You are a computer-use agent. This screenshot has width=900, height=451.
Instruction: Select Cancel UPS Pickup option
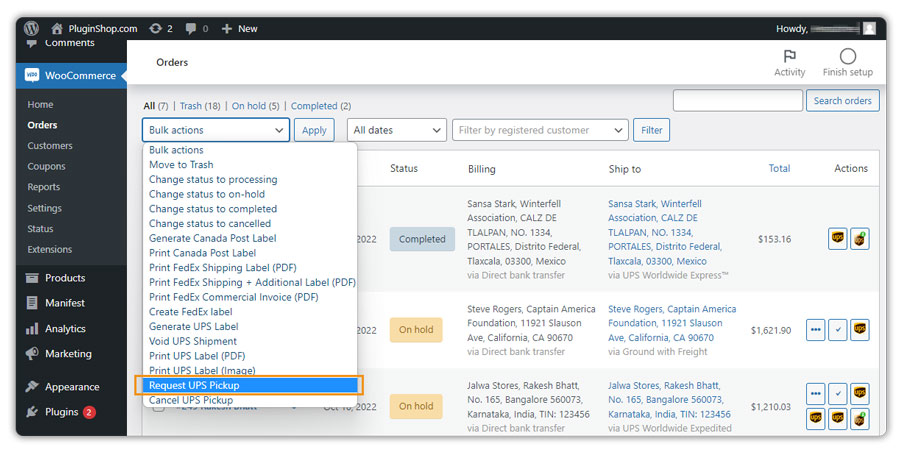coord(250,400)
